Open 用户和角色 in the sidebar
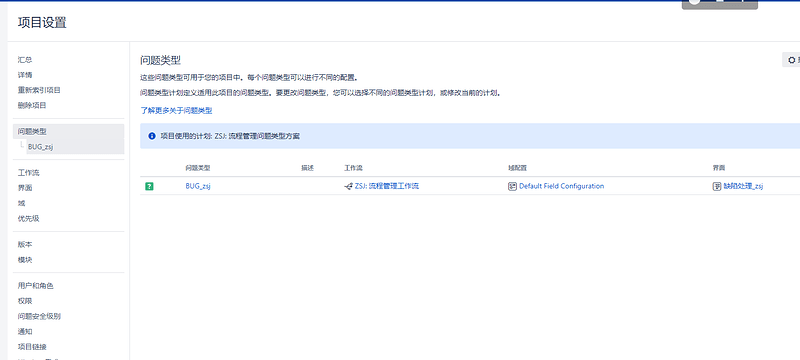The height and width of the screenshot is (360, 800). [x=36, y=286]
